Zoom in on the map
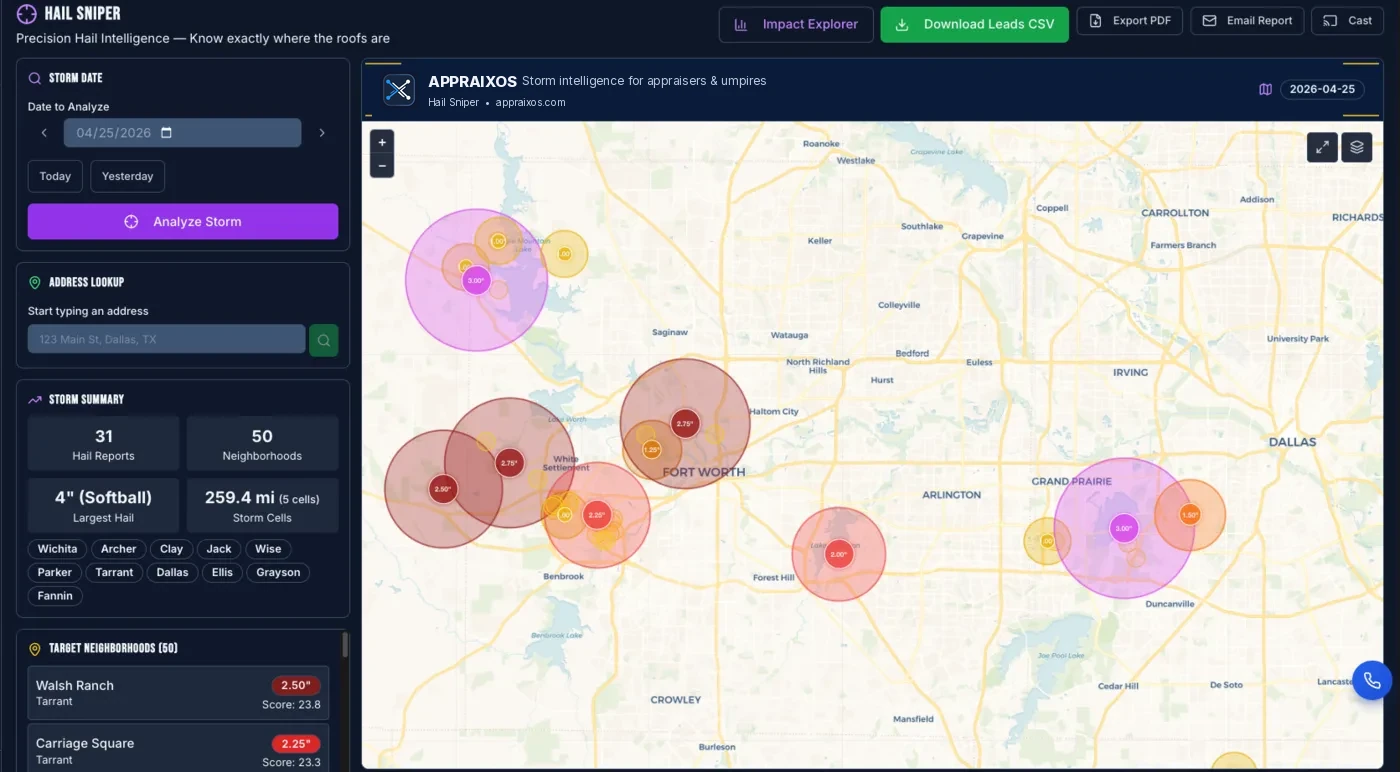Viewport: 1400px width, 772px height. [x=382, y=143]
